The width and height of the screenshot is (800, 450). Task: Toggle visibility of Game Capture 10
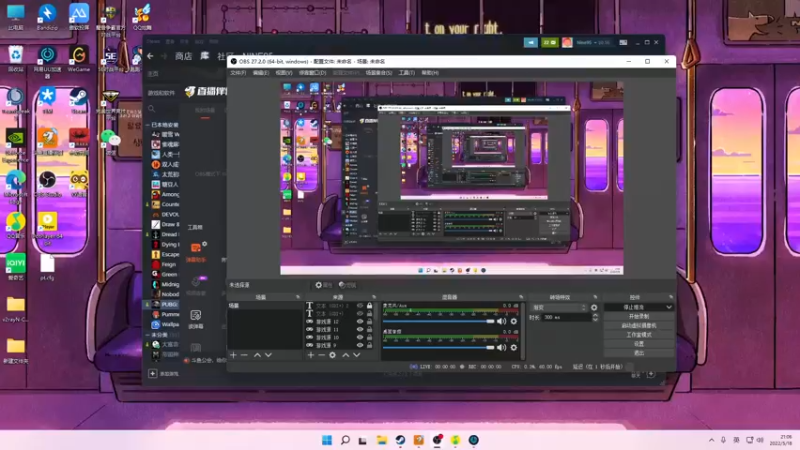(360, 337)
